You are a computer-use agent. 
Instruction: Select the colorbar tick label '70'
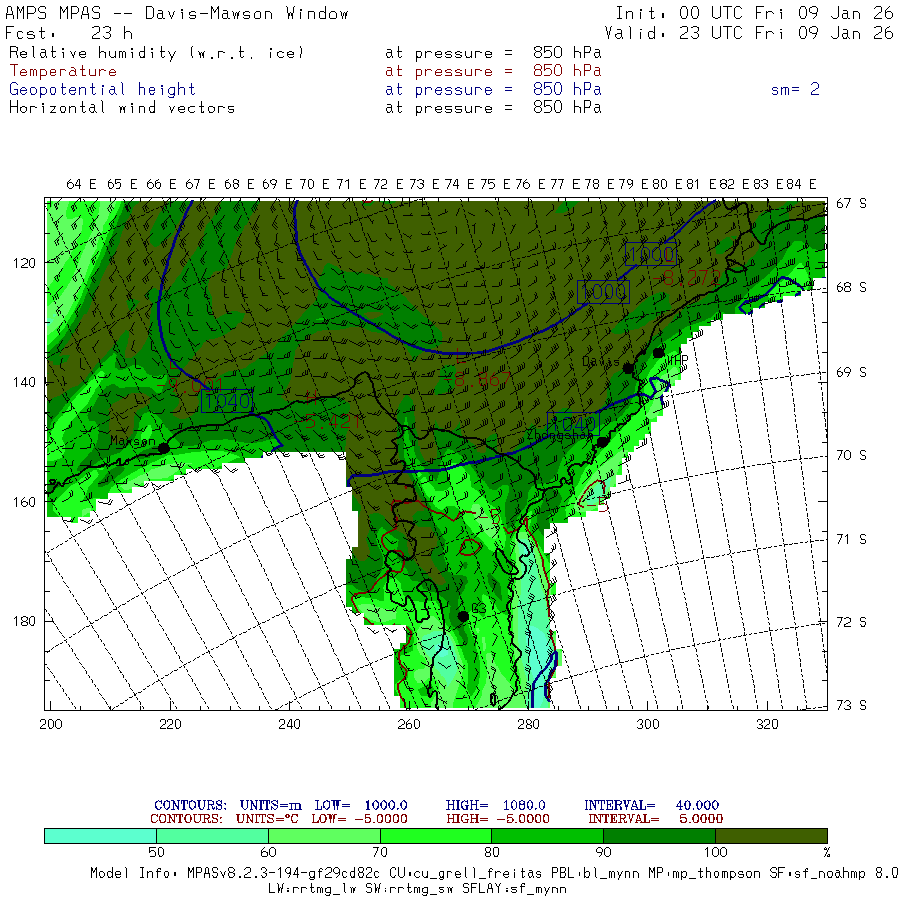point(380,852)
